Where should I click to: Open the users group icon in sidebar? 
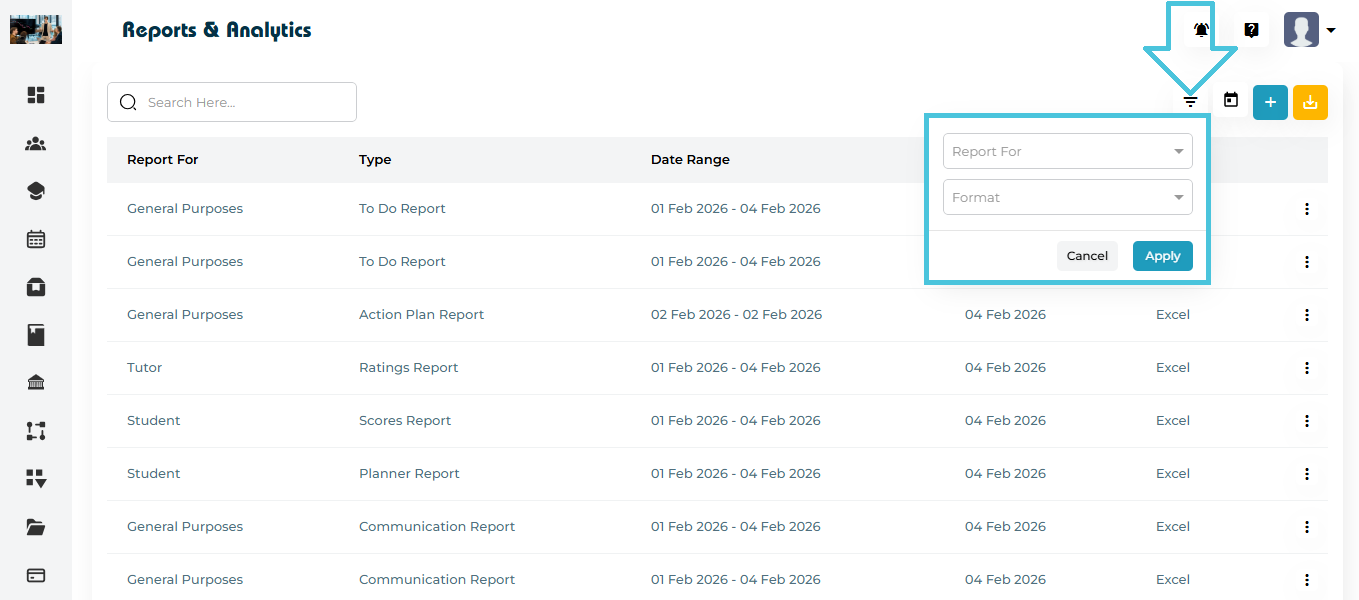tap(36, 143)
